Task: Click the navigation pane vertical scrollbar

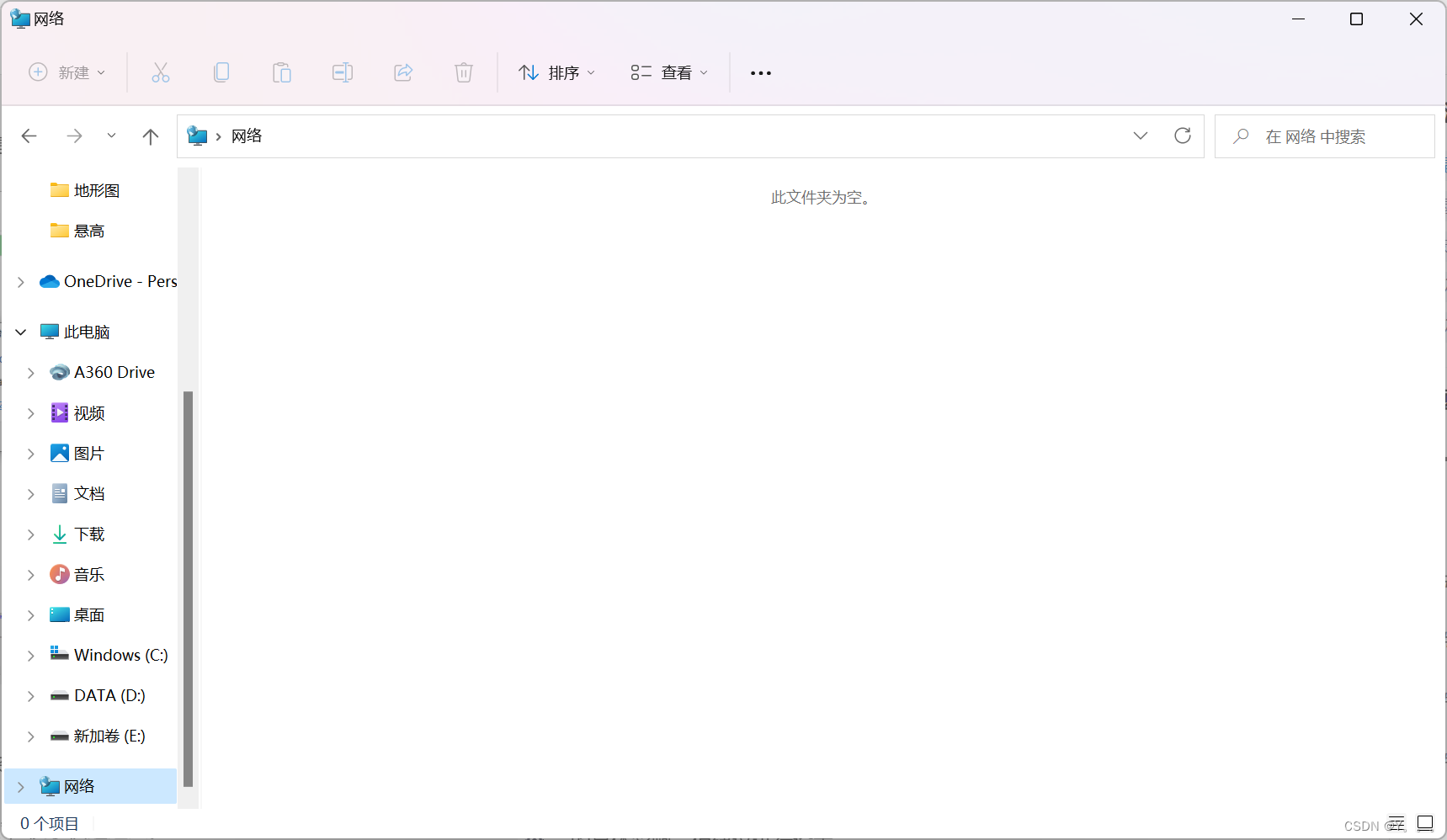Action: [189, 589]
